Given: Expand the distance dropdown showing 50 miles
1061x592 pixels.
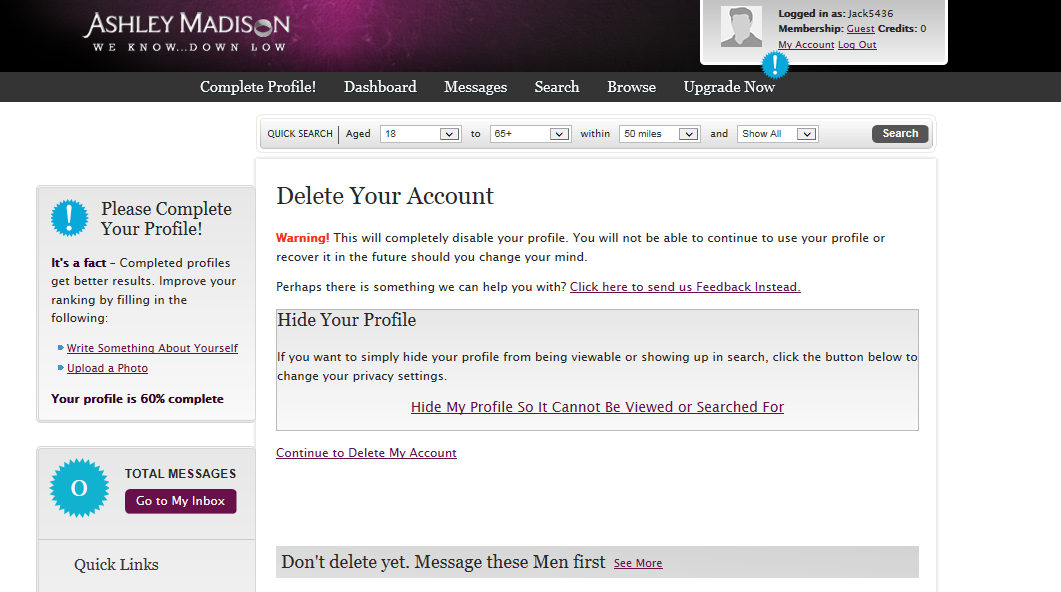Looking at the screenshot, I should tap(659, 134).
